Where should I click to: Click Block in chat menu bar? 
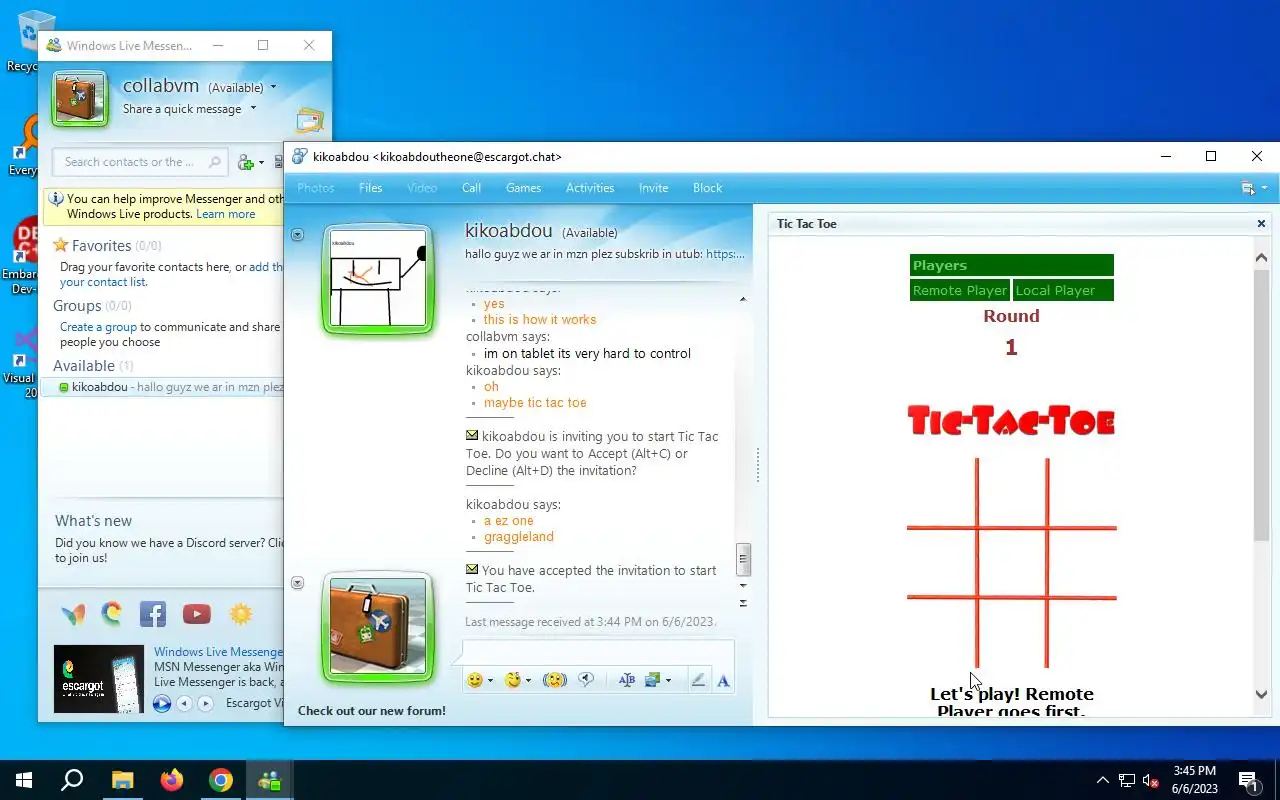pyautogui.click(x=707, y=188)
